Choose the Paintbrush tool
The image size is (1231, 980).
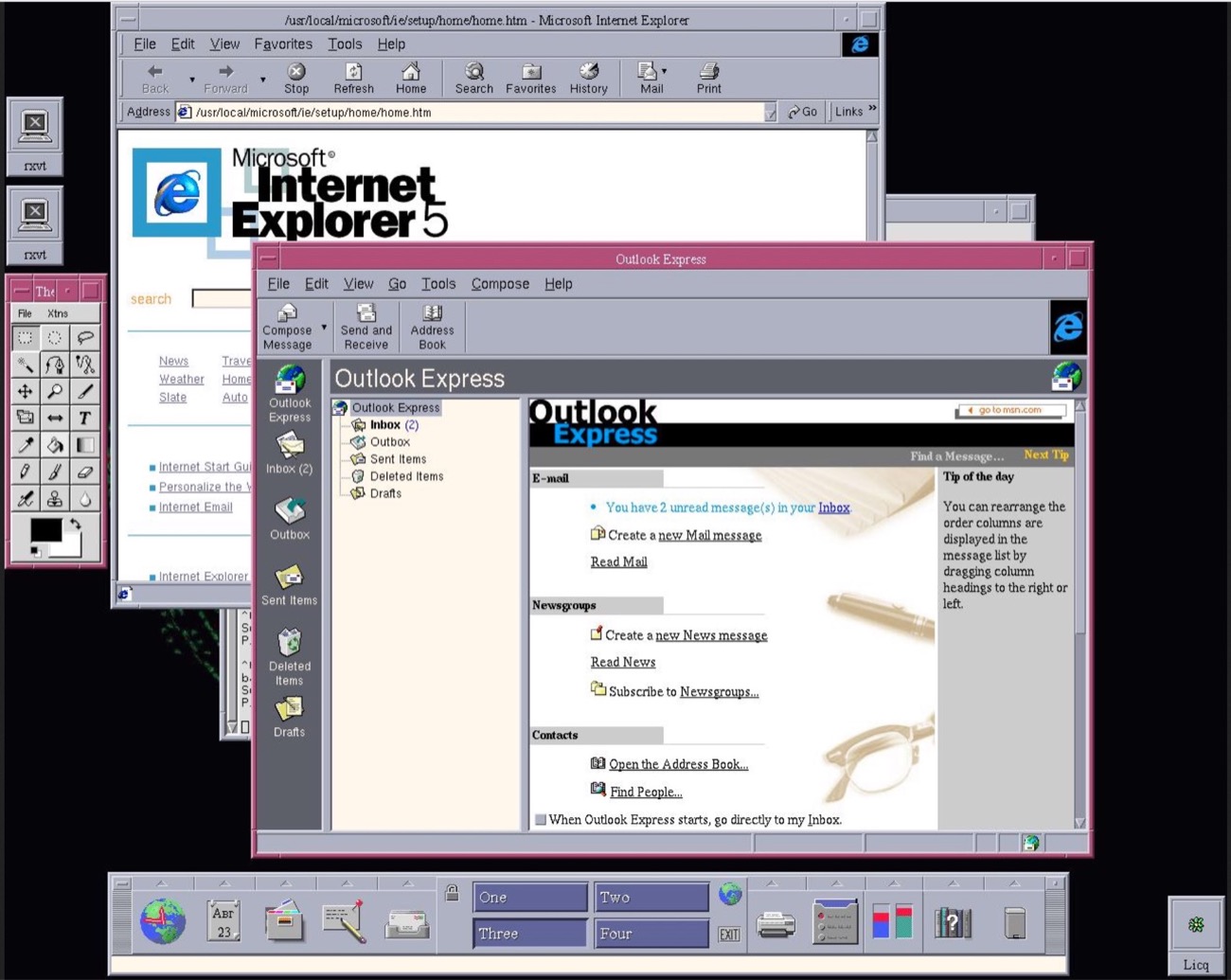pos(55,471)
